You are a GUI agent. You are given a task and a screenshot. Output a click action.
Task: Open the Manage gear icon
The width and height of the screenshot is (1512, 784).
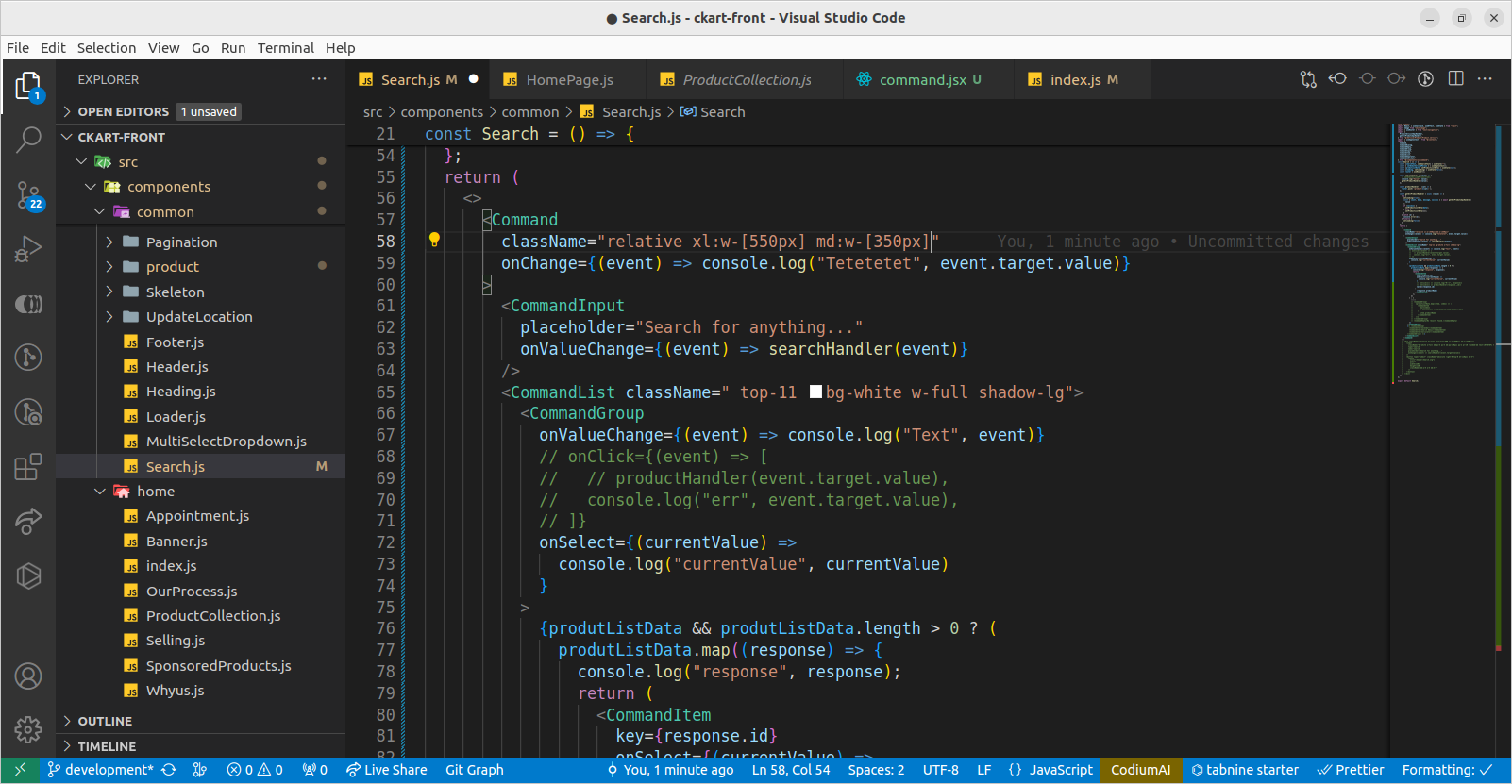(28, 728)
